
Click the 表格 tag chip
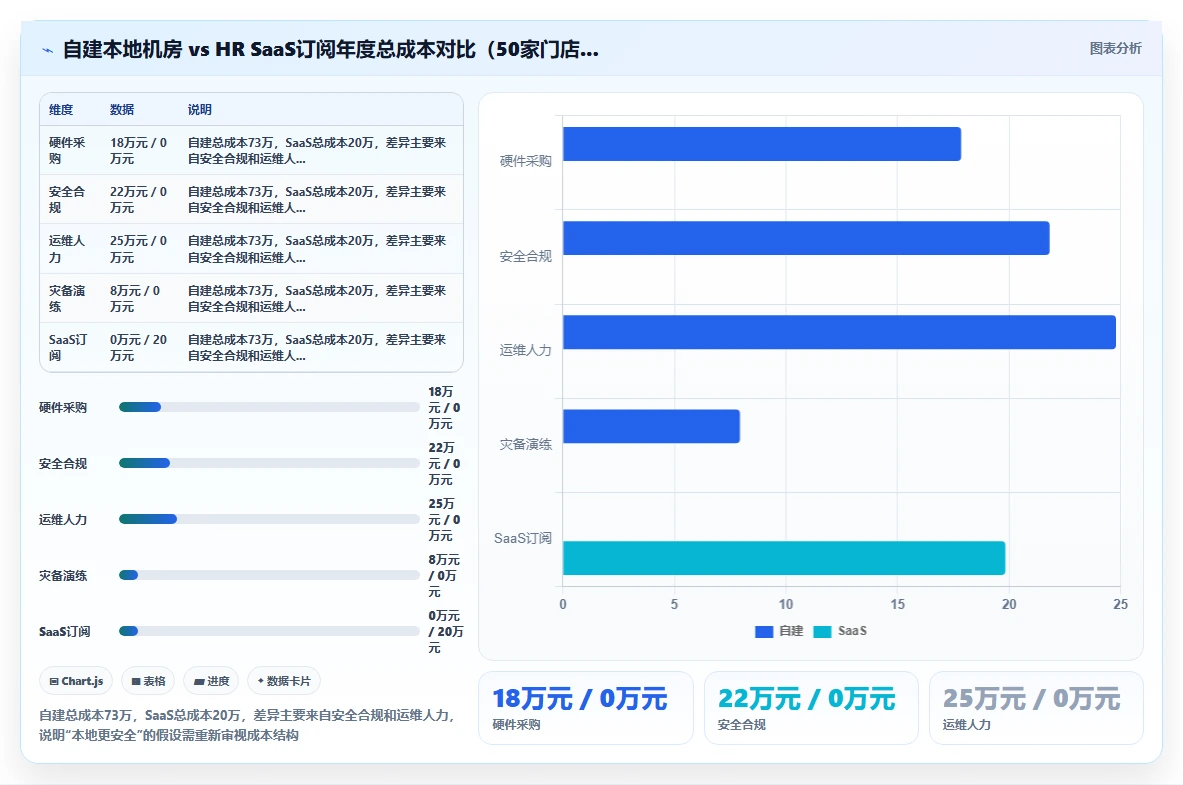pyautogui.click(x=148, y=681)
